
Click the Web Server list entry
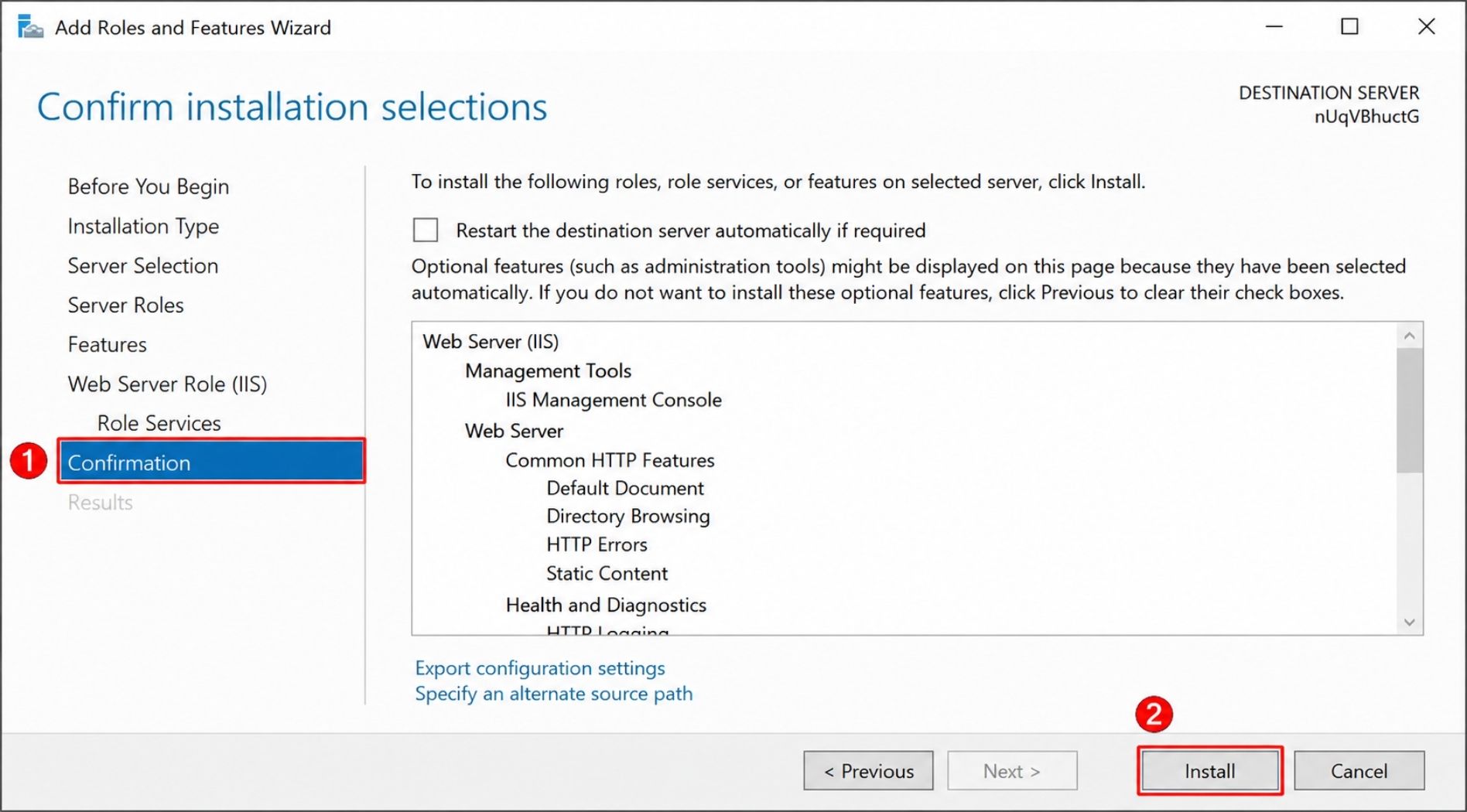[x=514, y=430]
